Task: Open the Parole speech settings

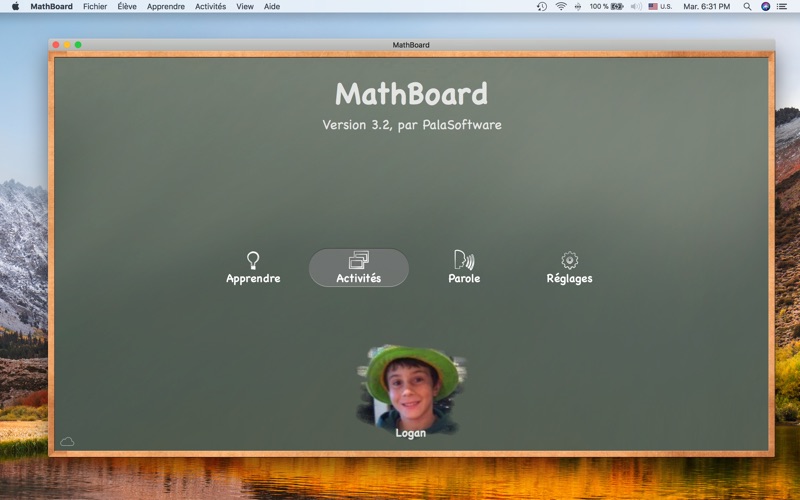Action: click(x=464, y=268)
